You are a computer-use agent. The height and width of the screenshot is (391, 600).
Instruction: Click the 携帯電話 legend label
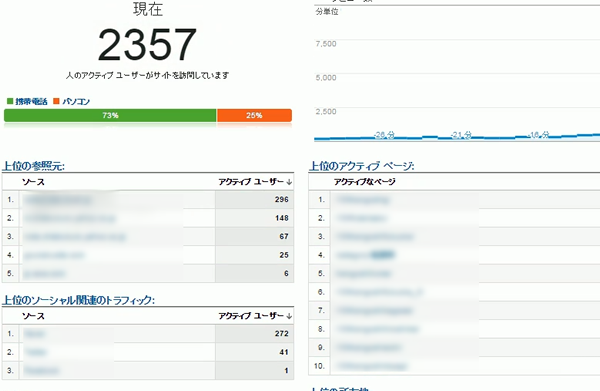pos(31,102)
